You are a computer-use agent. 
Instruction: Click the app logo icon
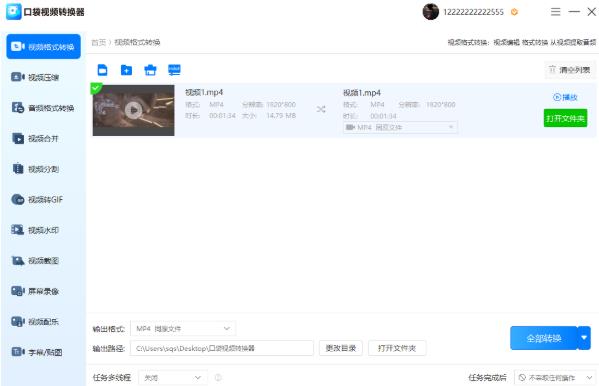click(14, 12)
